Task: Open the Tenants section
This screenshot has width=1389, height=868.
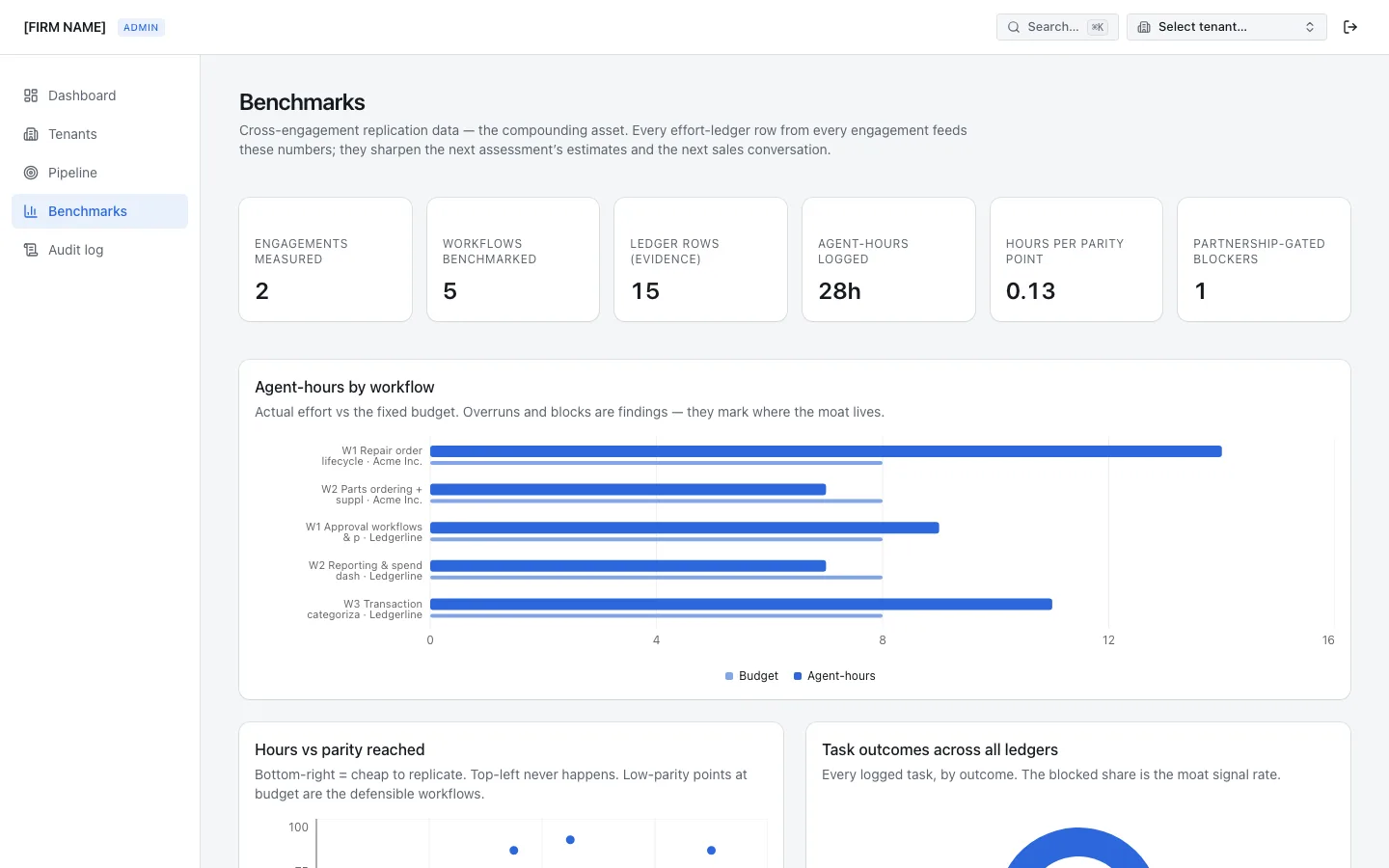Action: coord(100,134)
